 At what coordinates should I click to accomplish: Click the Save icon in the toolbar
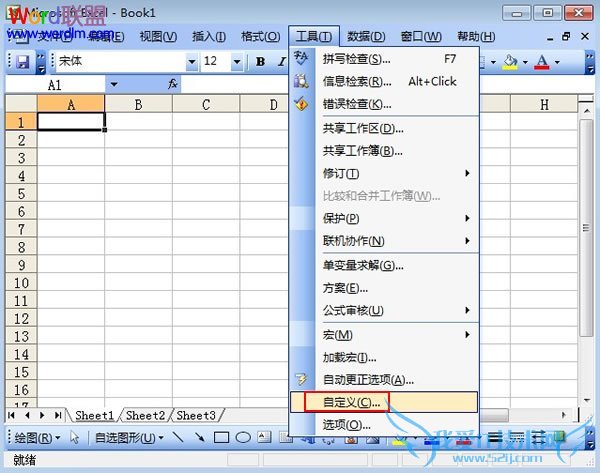(x=23, y=62)
